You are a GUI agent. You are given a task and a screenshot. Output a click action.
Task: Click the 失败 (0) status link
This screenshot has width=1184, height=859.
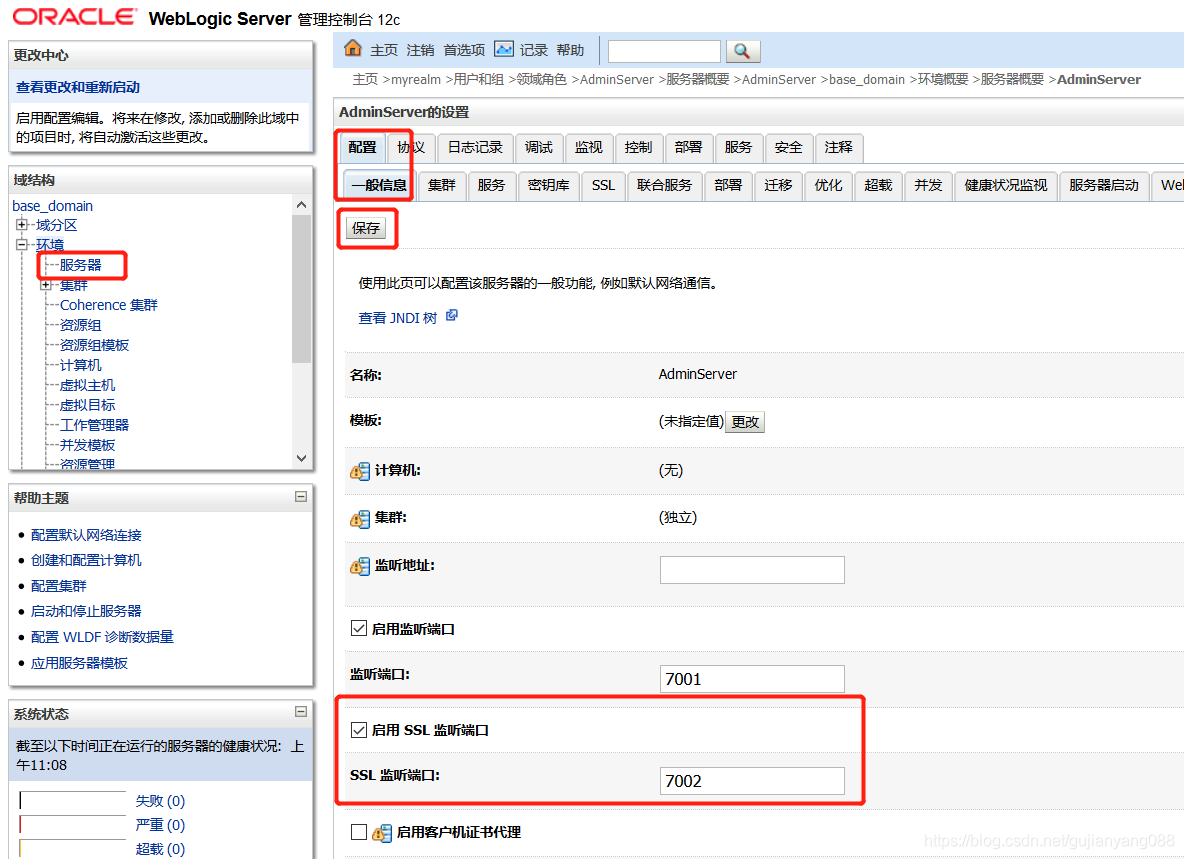point(160,801)
